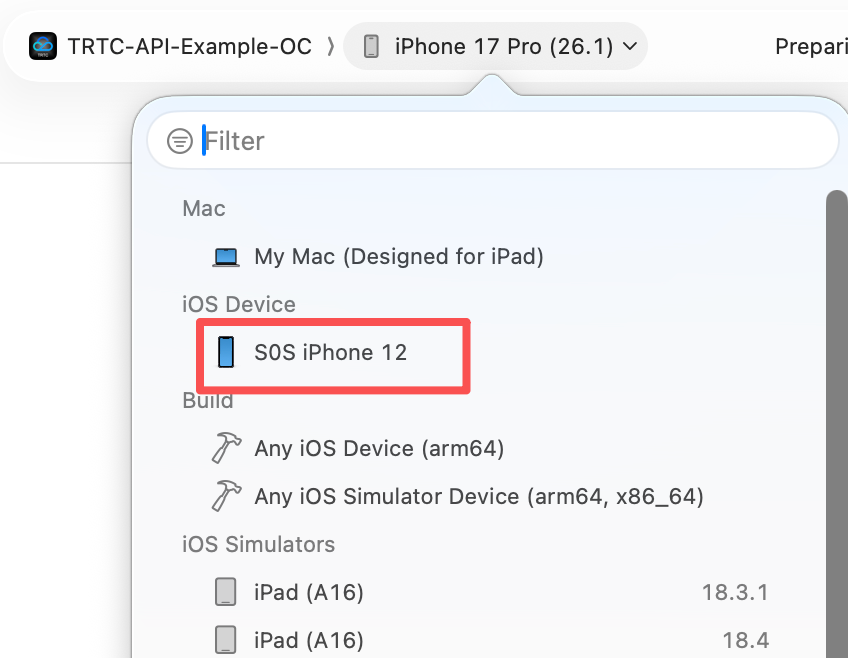Screen dimensions: 848x658
Task: Choose S0S iPhone 12 as destination
Action: pos(330,352)
